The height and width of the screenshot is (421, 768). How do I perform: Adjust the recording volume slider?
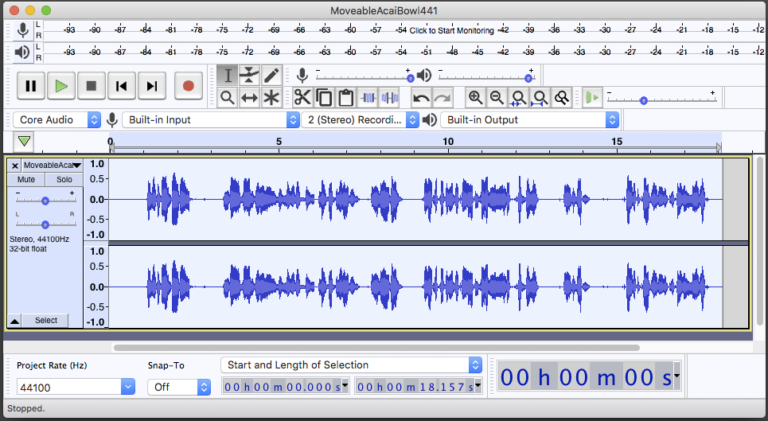click(363, 77)
